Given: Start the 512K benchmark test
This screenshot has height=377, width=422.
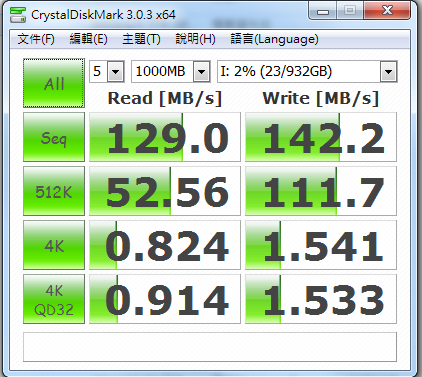Looking at the screenshot, I should point(54,191).
